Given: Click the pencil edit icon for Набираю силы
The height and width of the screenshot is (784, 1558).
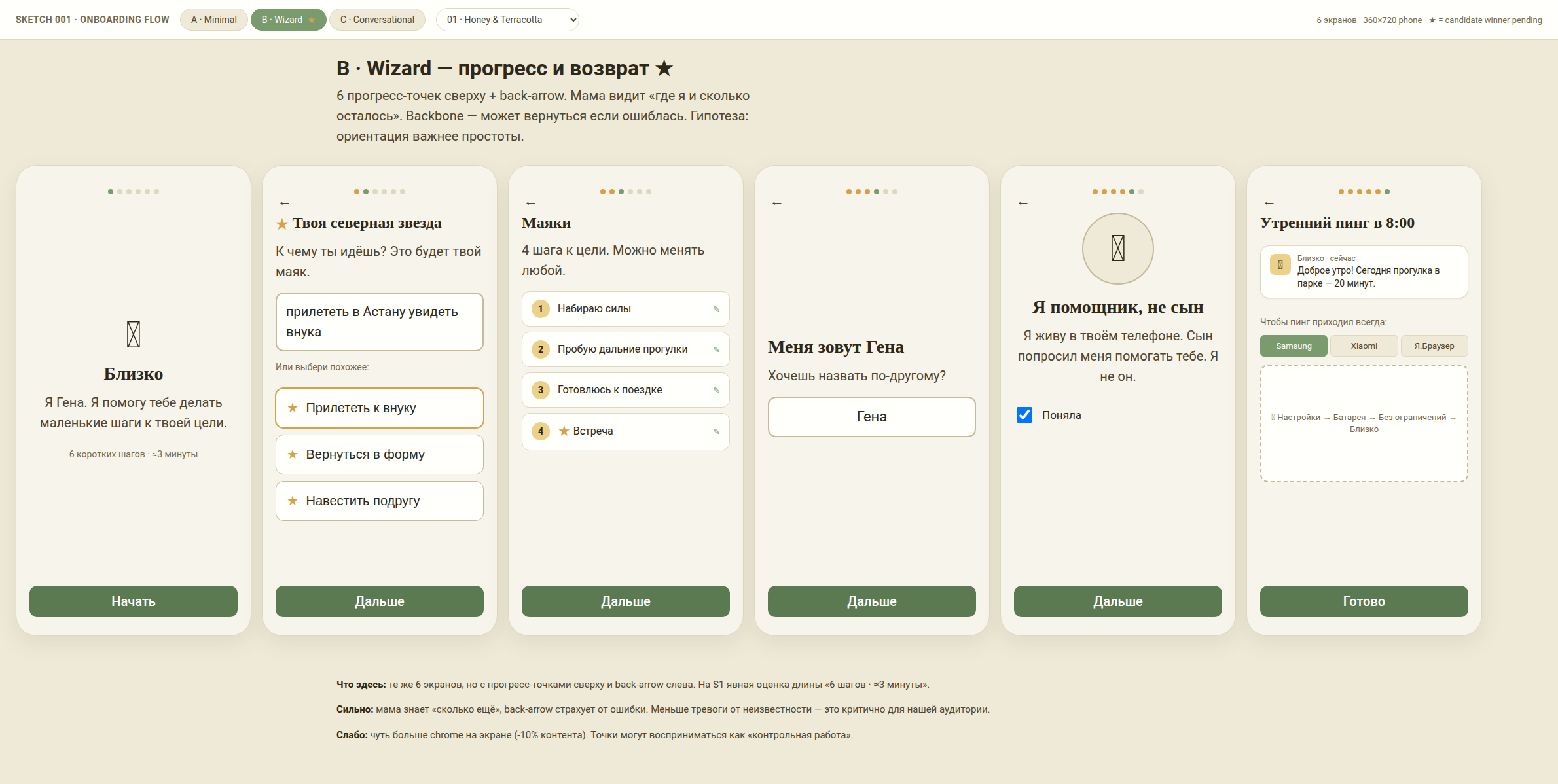Looking at the screenshot, I should pos(716,309).
